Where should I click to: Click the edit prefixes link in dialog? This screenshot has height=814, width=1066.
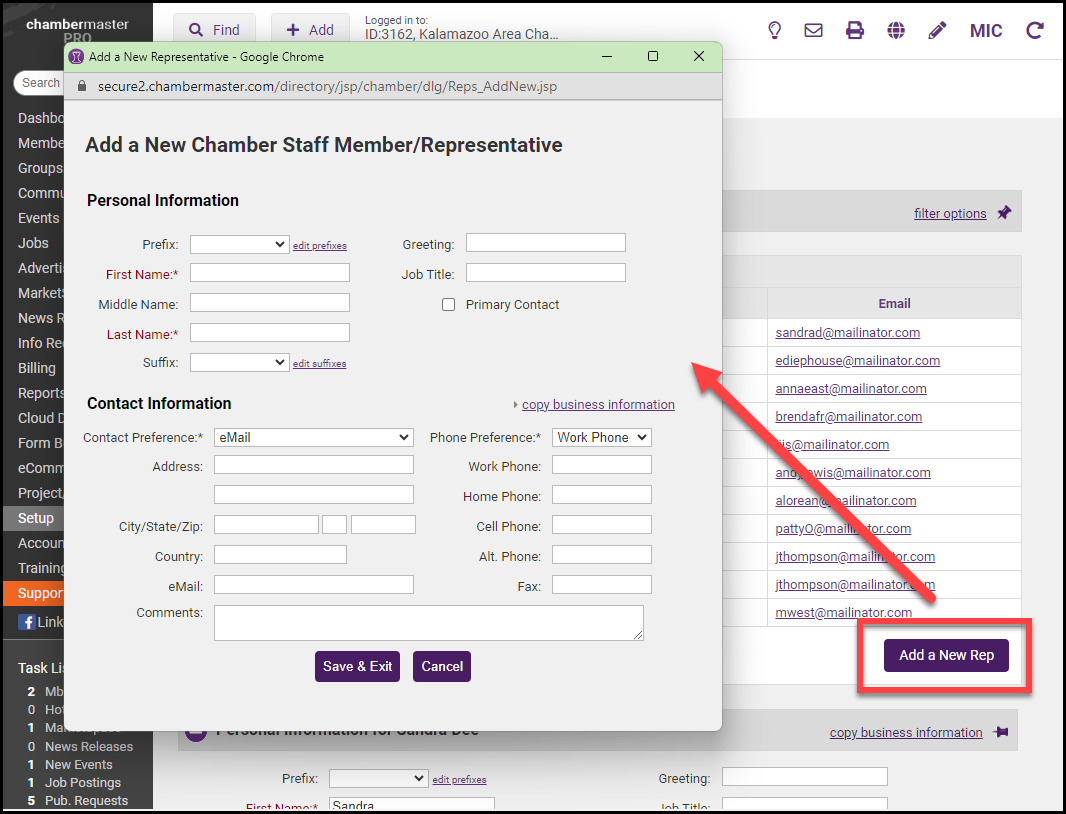pyautogui.click(x=319, y=245)
